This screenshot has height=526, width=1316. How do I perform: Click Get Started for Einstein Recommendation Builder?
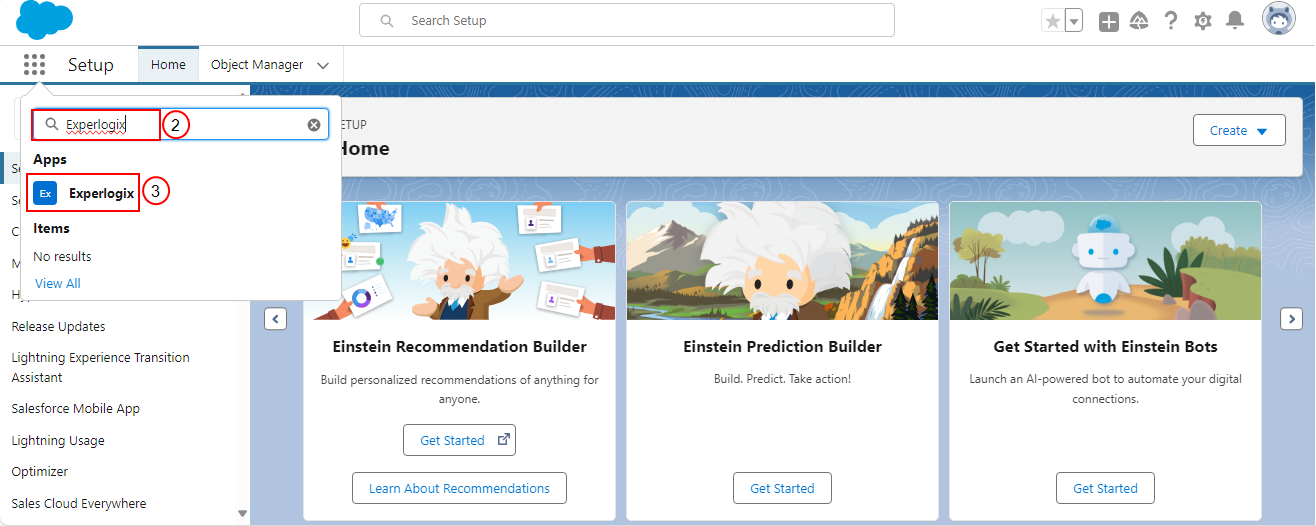(459, 440)
